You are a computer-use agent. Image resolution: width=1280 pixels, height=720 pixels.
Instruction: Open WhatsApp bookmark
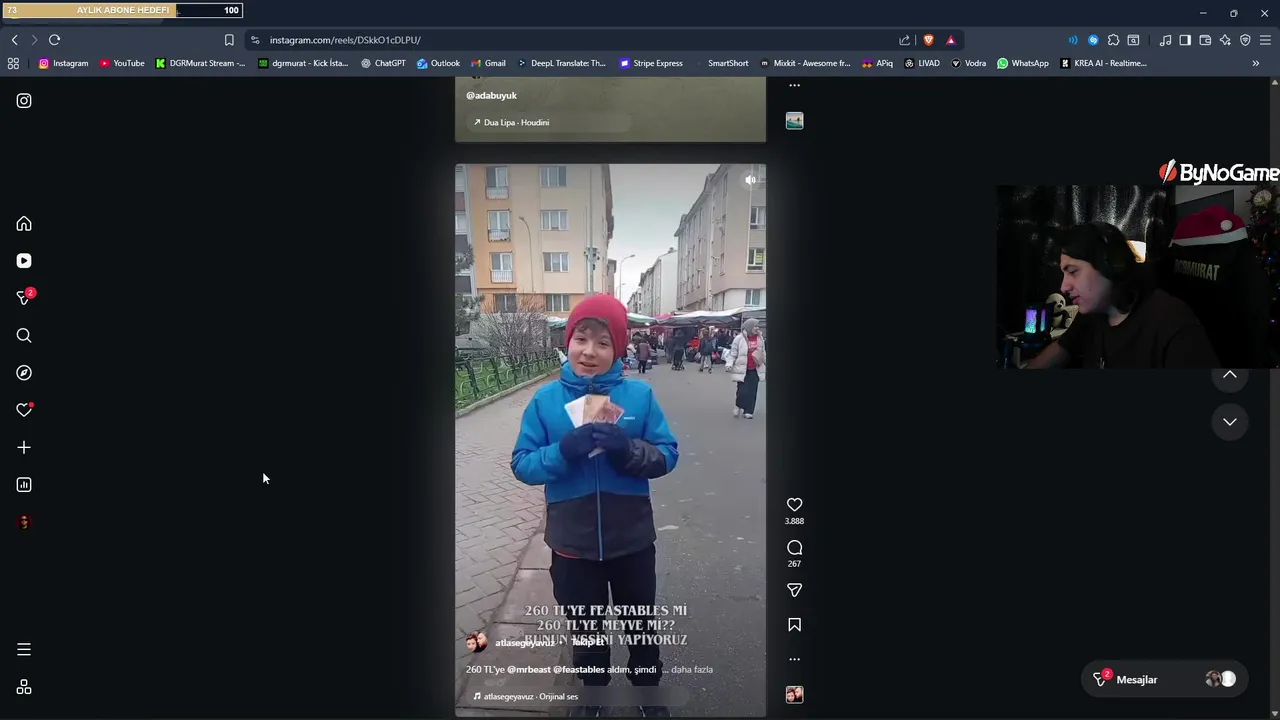point(1023,63)
